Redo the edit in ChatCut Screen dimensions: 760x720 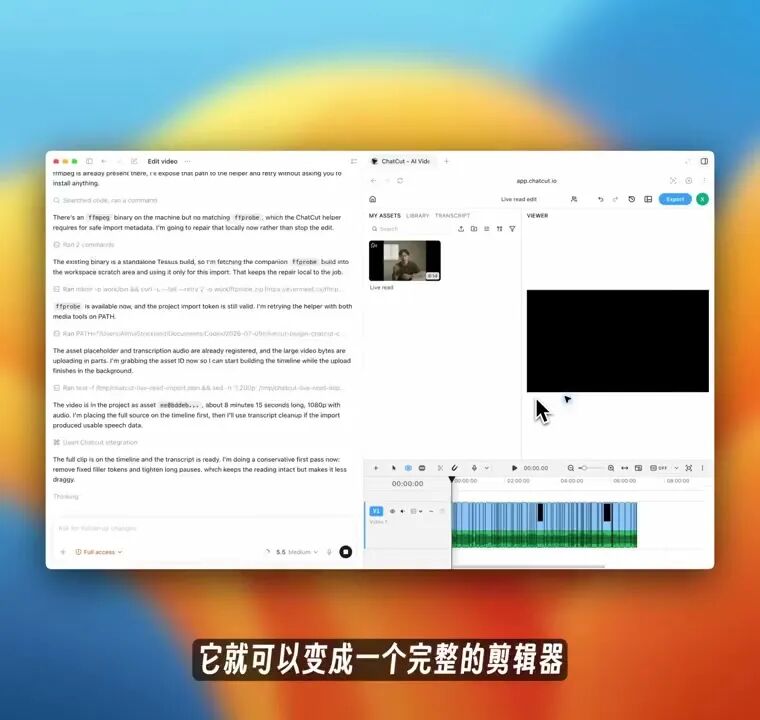[616, 199]
